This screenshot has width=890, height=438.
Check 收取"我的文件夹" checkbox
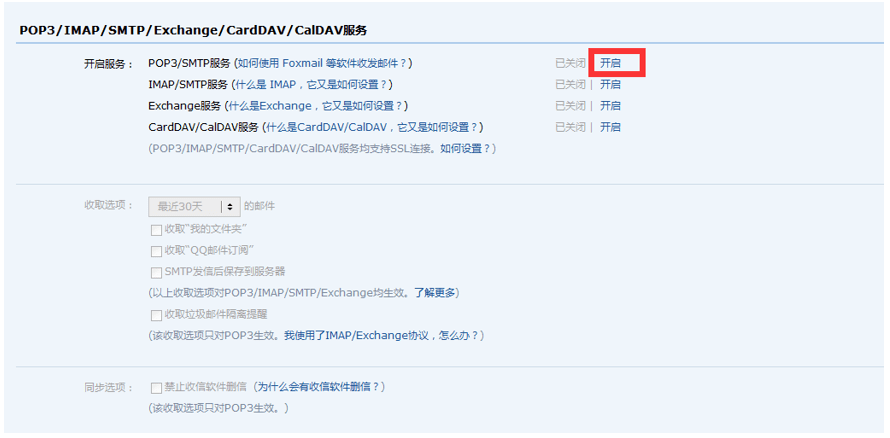pyautogui.click(x=156, y=230)
